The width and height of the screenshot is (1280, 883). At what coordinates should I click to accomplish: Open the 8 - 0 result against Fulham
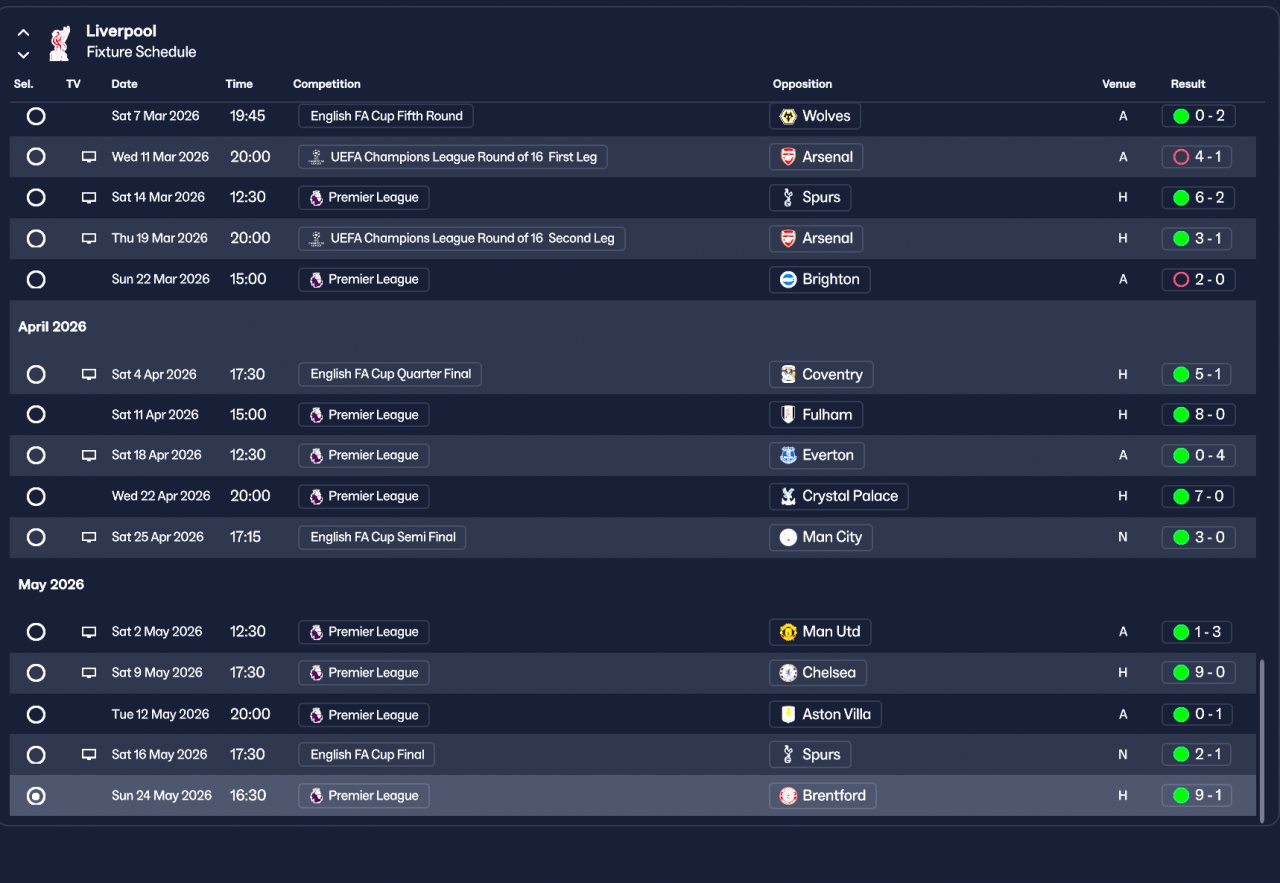coord(1198,415)
